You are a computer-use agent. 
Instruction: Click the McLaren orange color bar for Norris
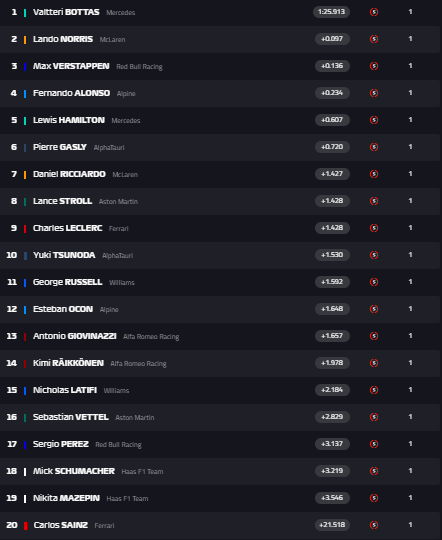pyautogui.click(x=25, y=40)
